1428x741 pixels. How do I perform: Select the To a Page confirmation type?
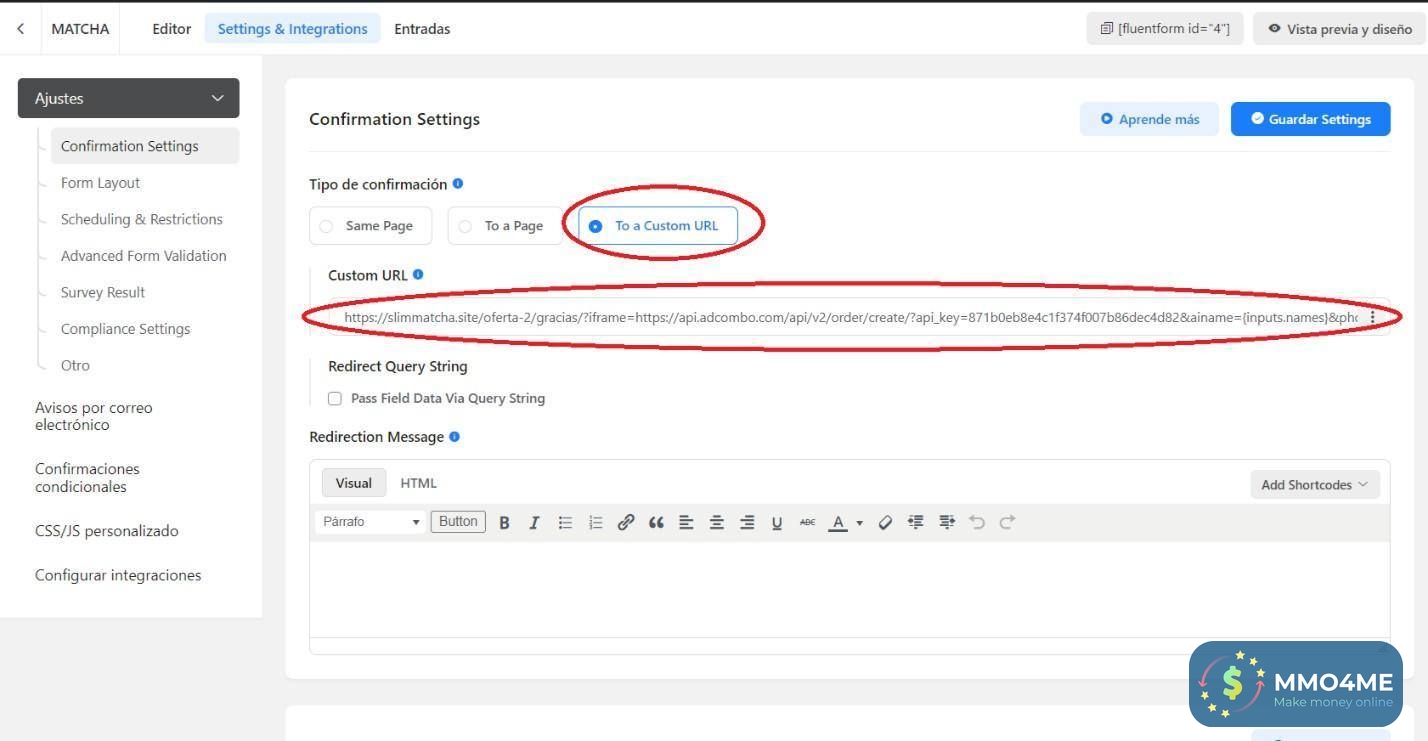tap(505, 226)
